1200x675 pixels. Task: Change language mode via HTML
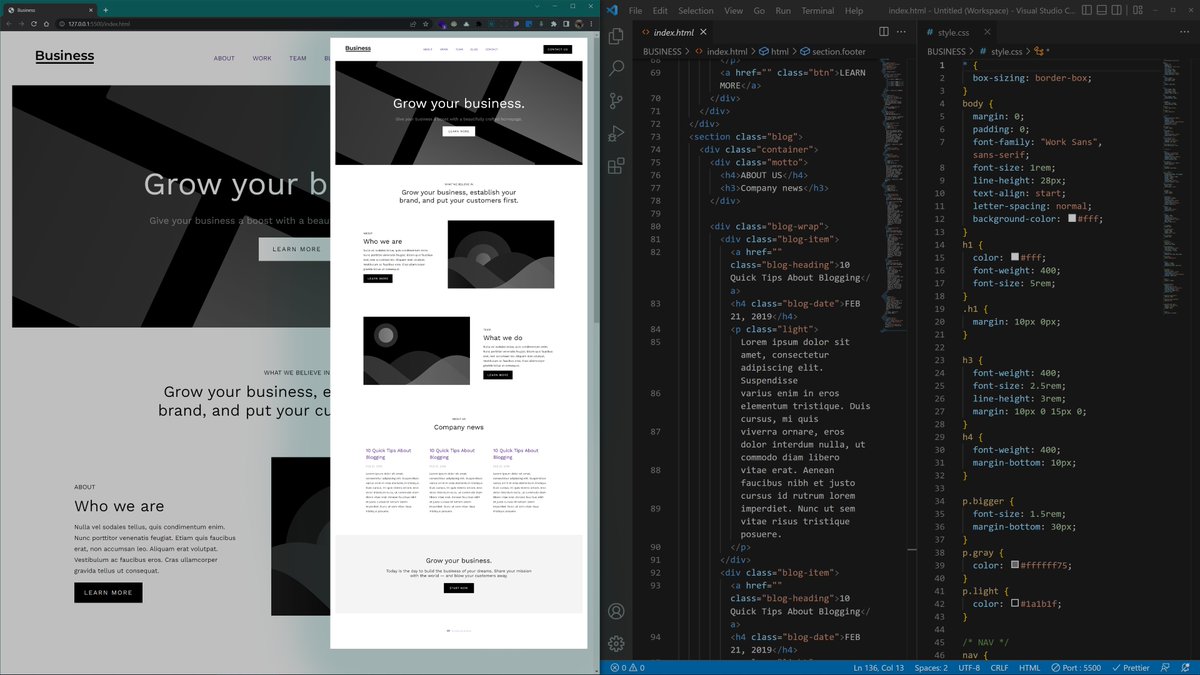(x=1029, y=667)
